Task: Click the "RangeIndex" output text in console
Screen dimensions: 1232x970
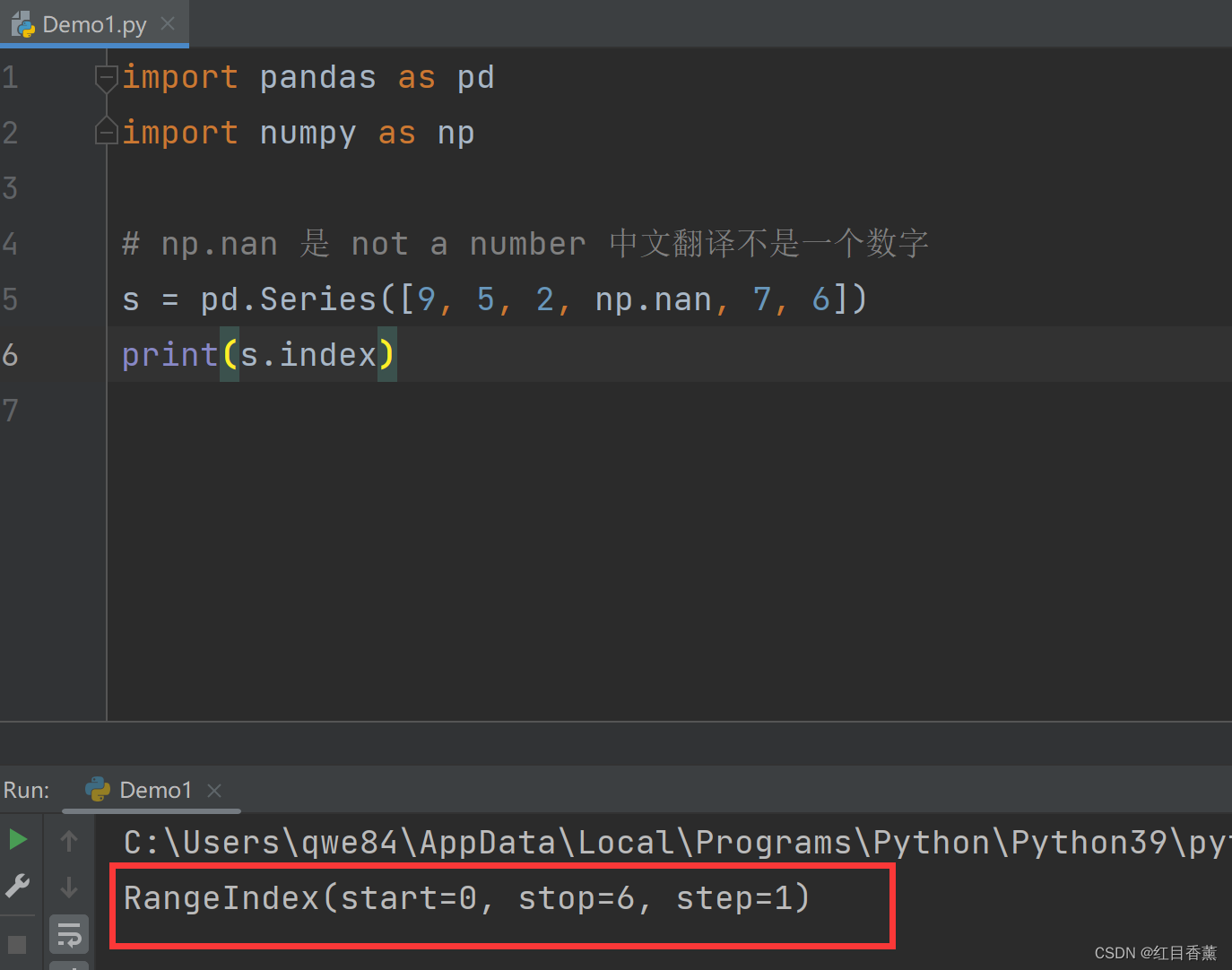Action: point(221,897)
